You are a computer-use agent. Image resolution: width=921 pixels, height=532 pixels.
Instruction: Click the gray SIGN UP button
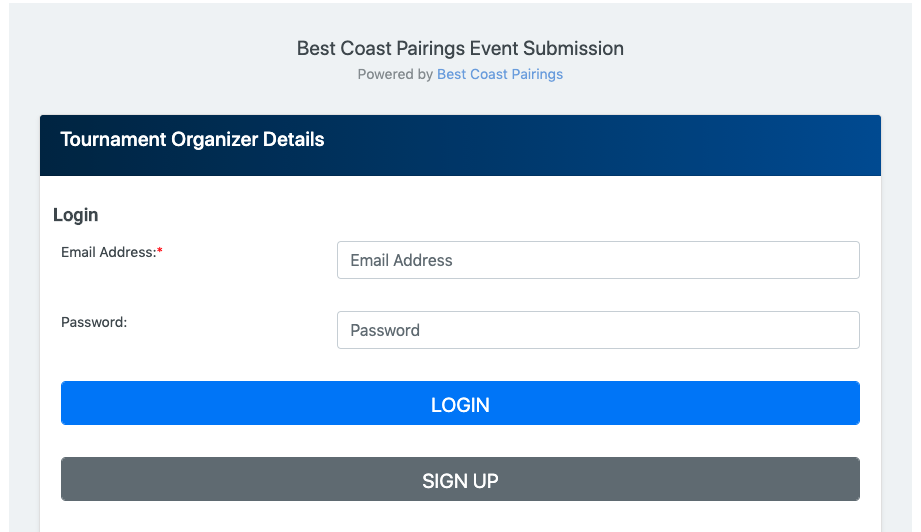pyautogui.click(x=460, y=479)
